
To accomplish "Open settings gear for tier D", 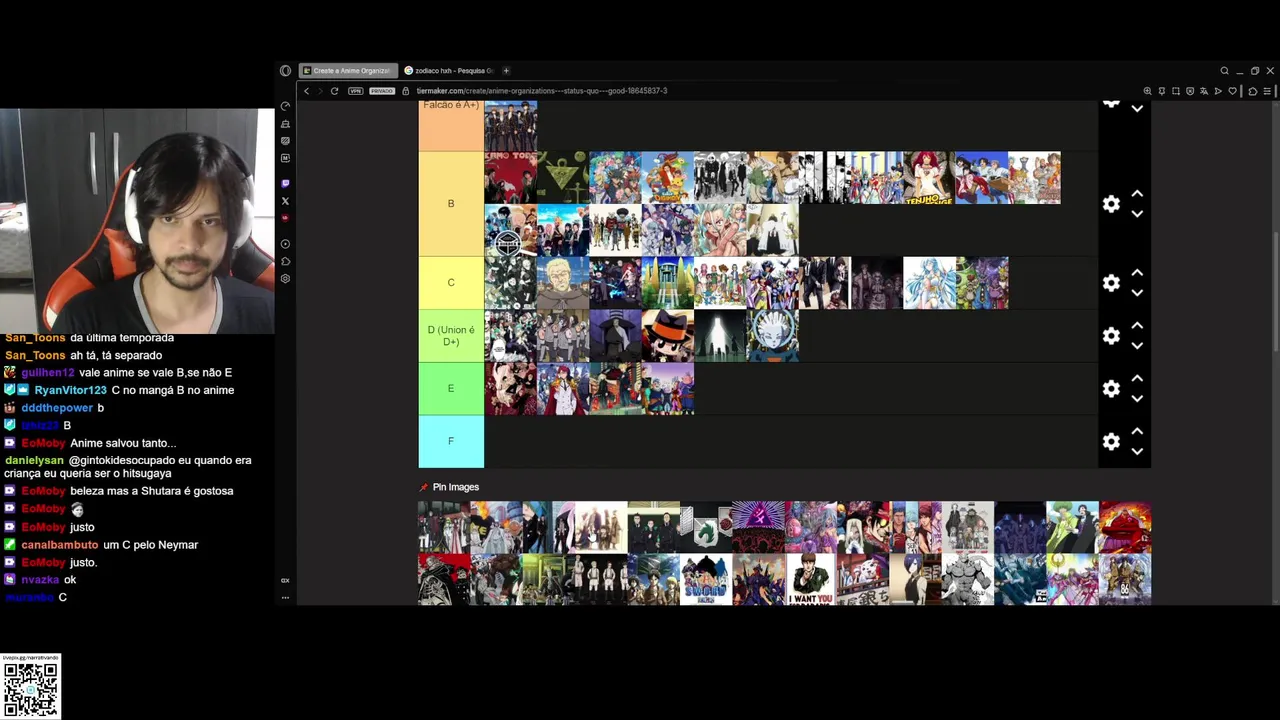I will (x=1111, y=336).
